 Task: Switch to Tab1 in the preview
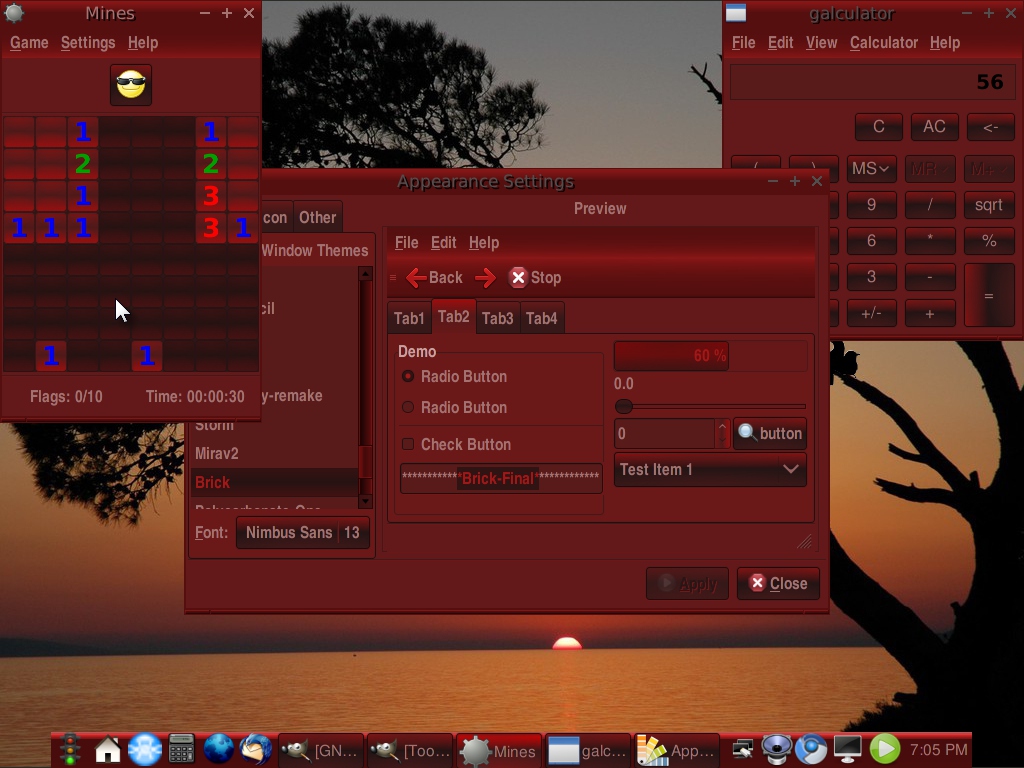click(409, 318)
